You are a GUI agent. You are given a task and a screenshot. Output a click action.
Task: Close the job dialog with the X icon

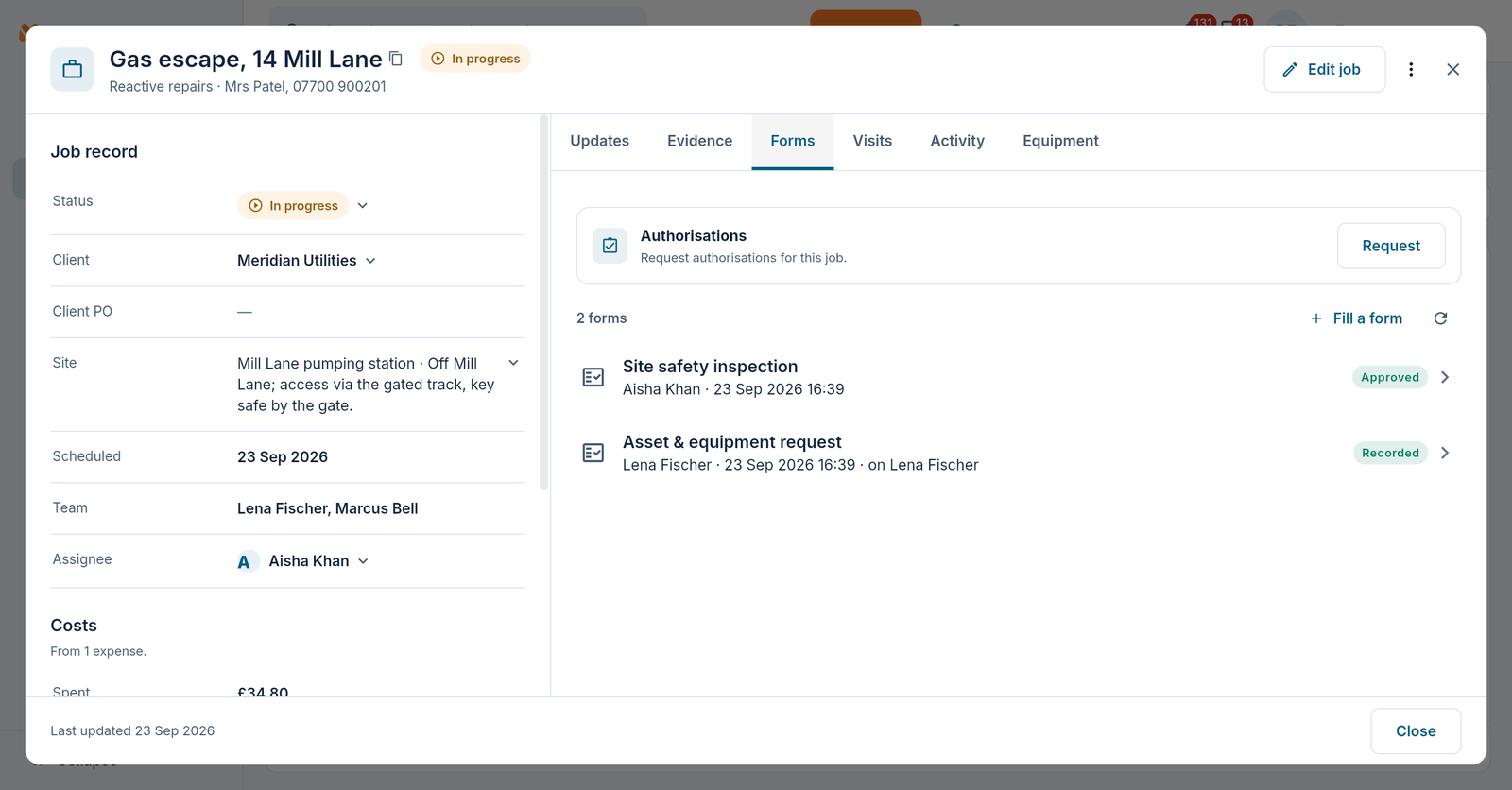coord(1453,69)
